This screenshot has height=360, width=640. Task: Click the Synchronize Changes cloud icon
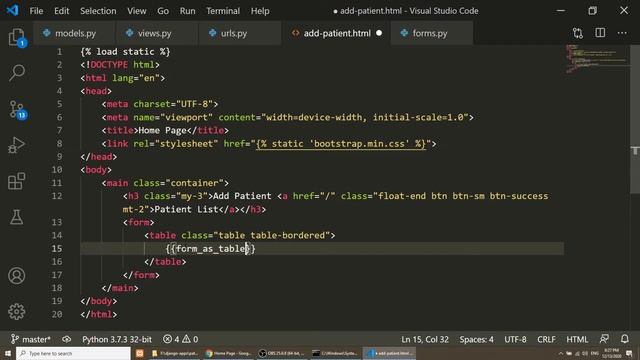pos(67,339)
